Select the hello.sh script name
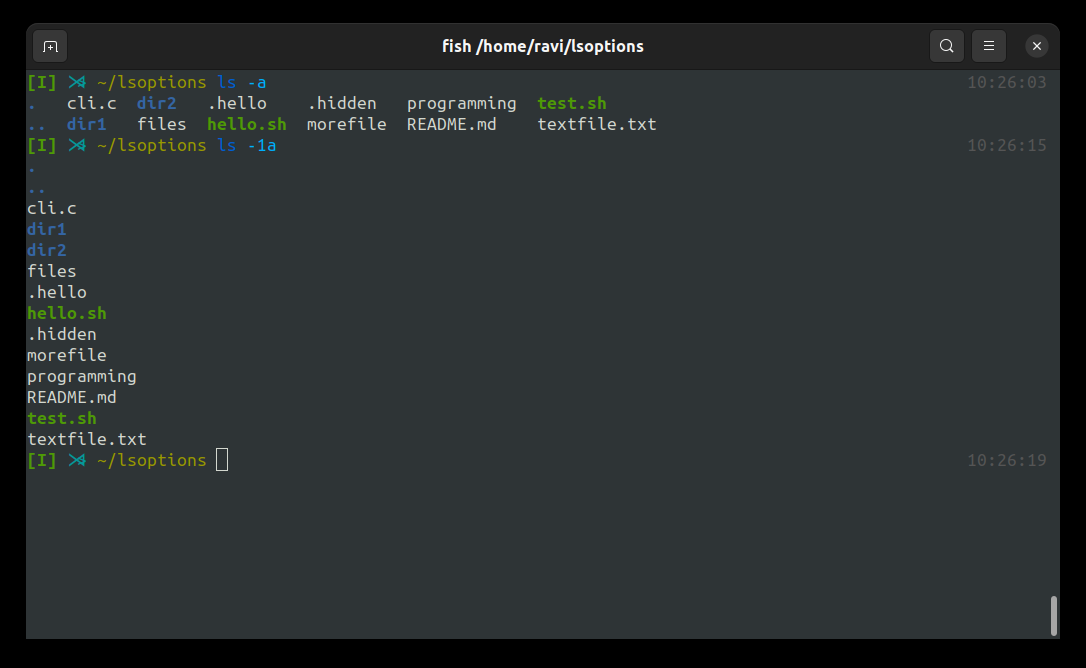The image size is (1086, 668). point(66,313)
